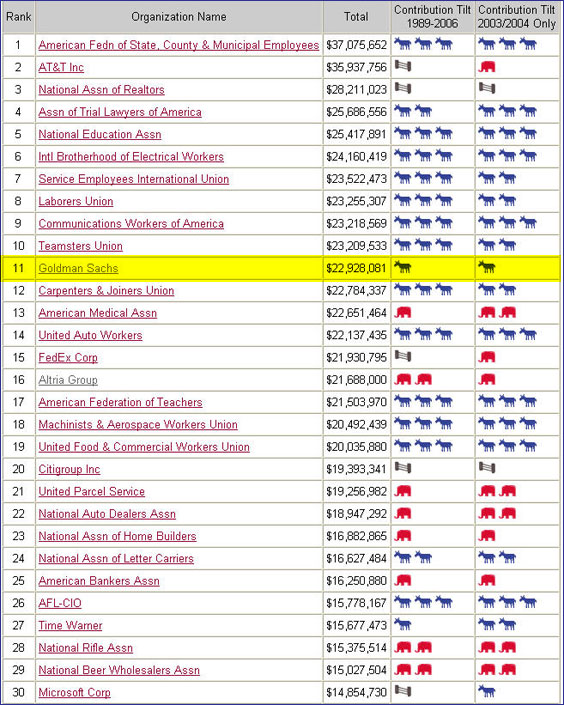The image size is (564, 705).
Task: Click the Rank column header
Action: (18, 17)
